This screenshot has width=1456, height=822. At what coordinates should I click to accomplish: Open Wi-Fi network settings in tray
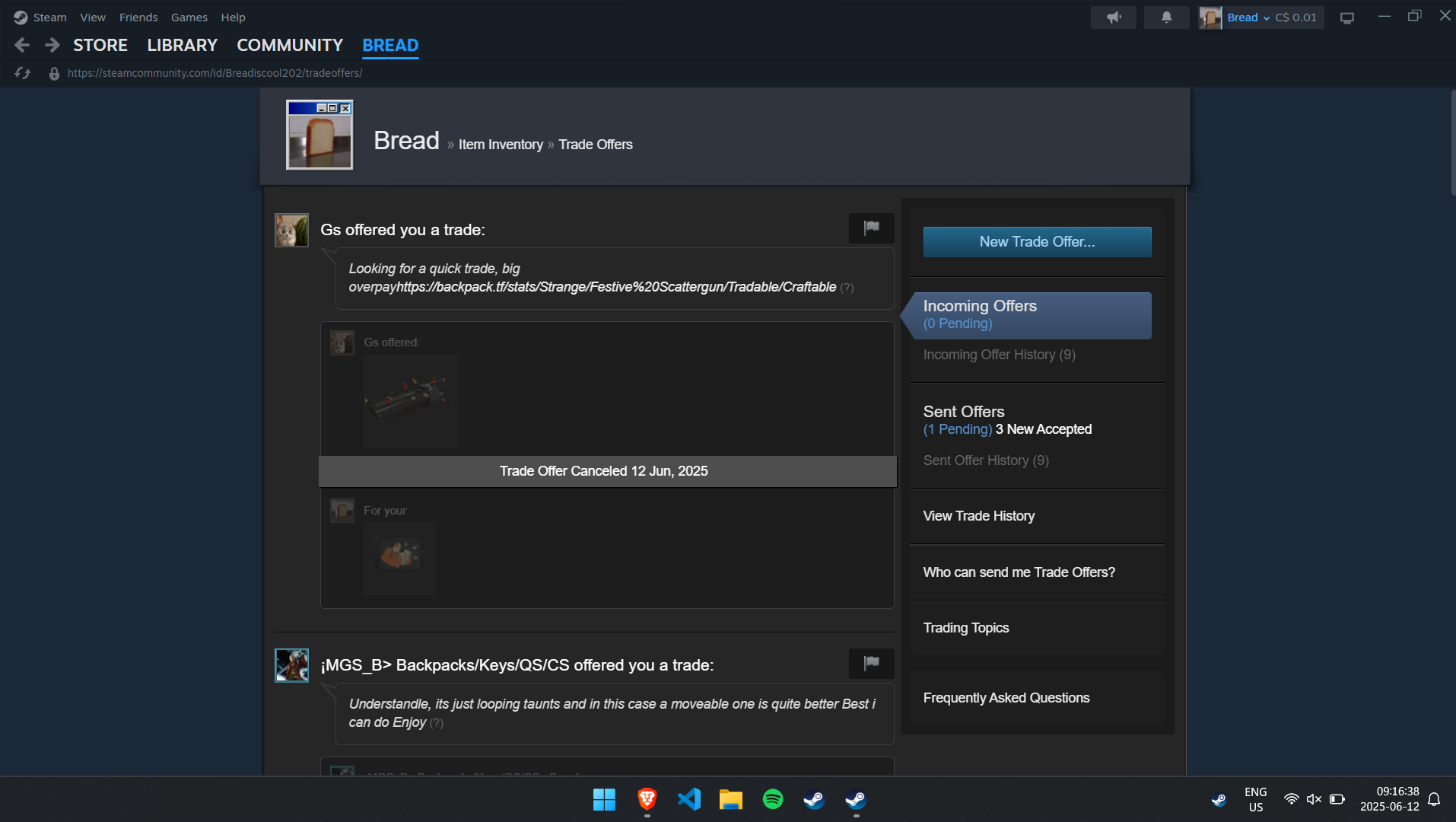(x=1291, y=799)
